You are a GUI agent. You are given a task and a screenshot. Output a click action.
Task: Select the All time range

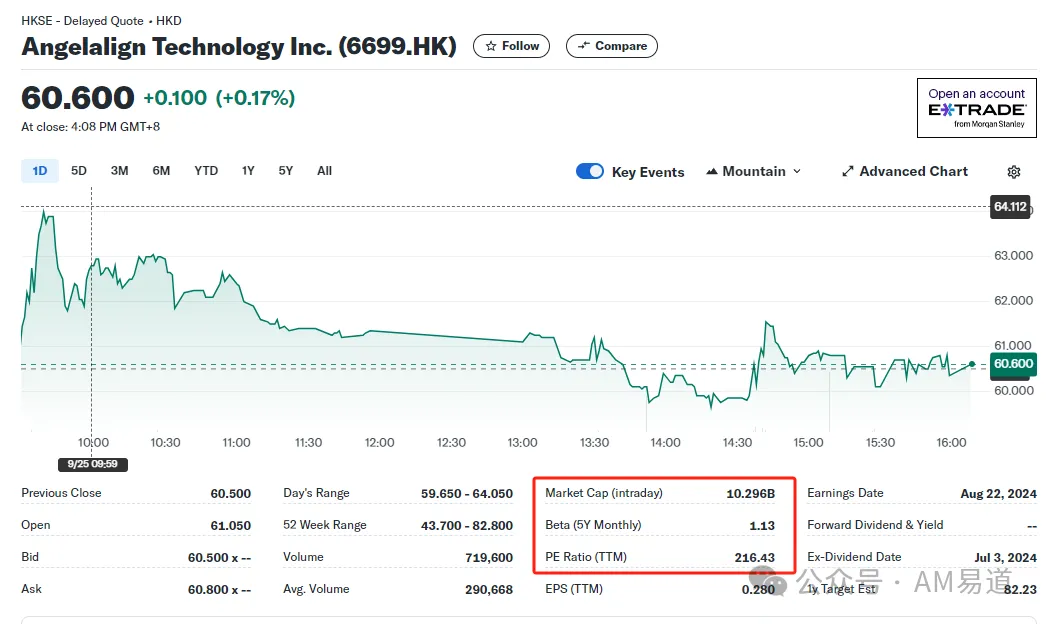pyautogui.click(x=324, y=171)
